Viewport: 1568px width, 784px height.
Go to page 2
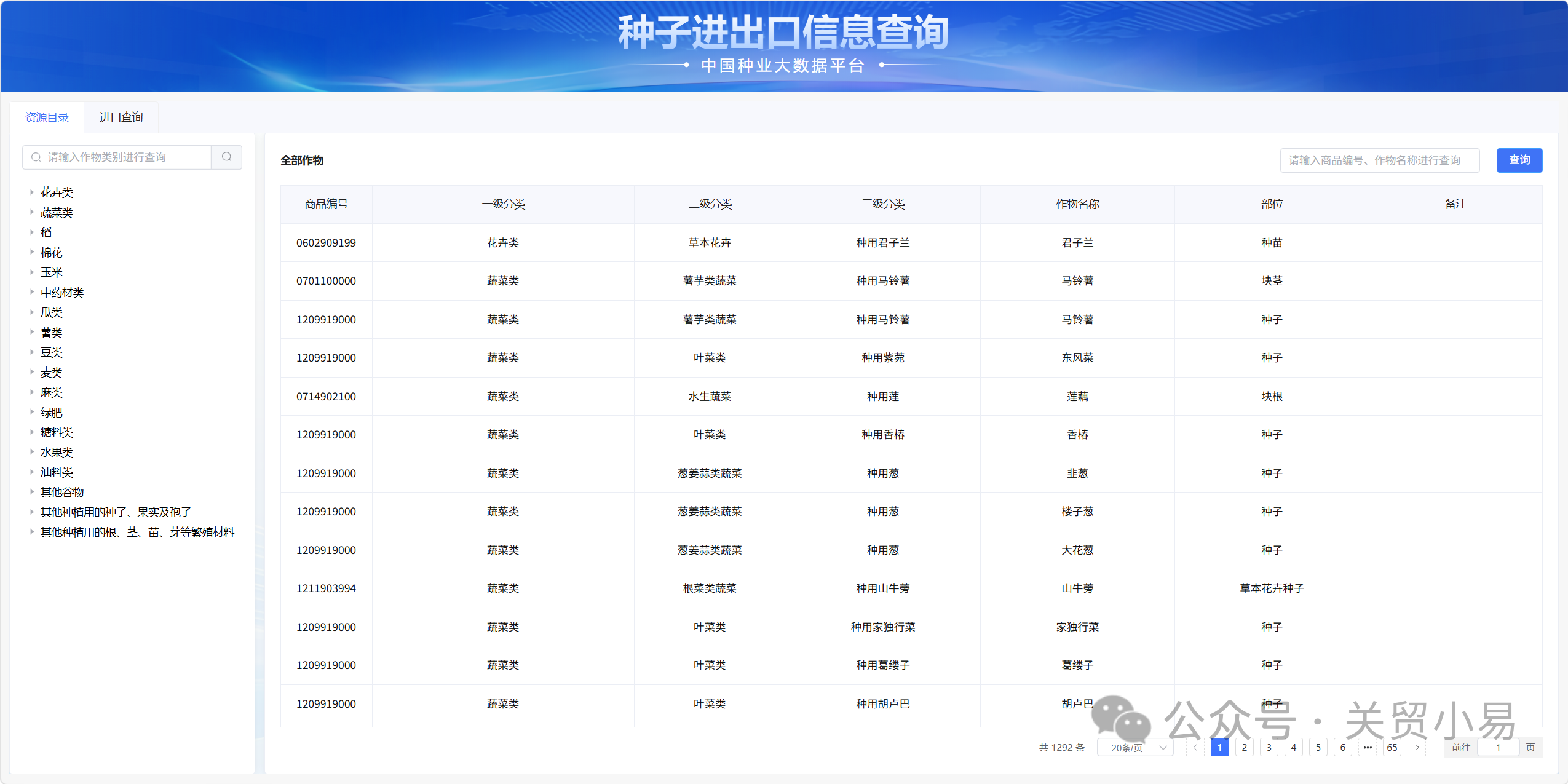tap(1245, 748)
